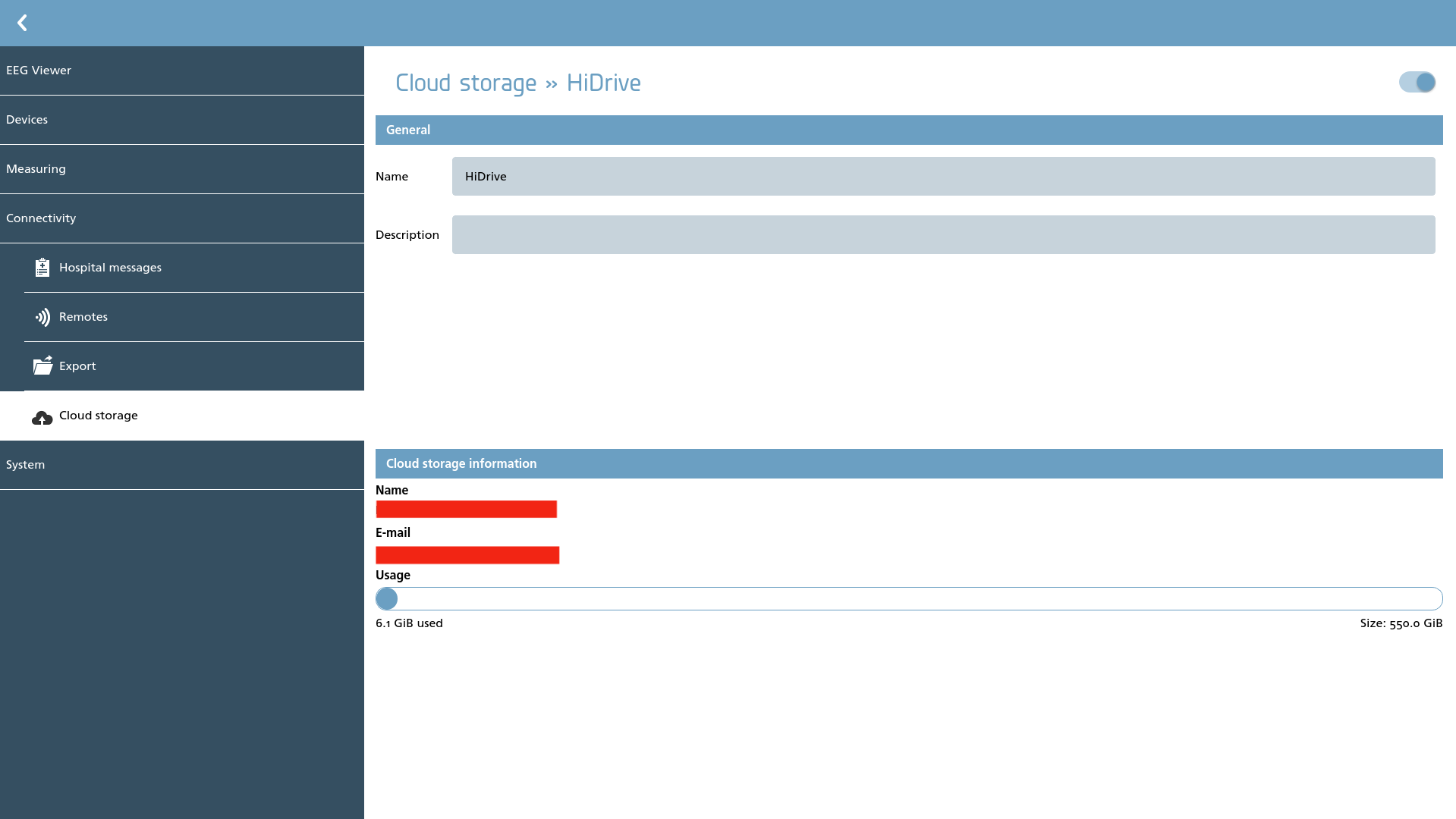Open the System section
This screenshot has height=819, width=1456.
point(182,465)
